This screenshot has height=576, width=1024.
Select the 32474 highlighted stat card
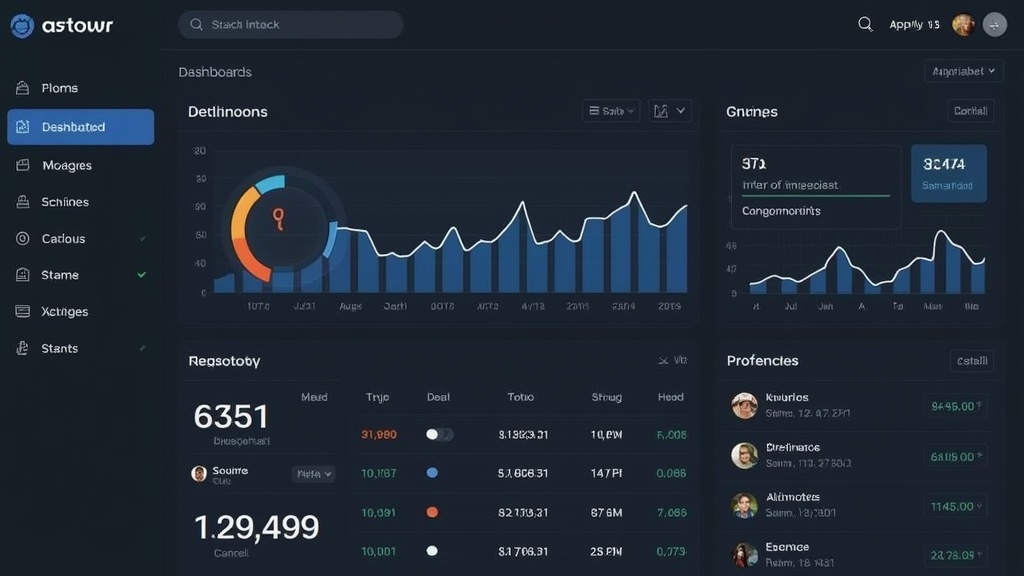pos(948,174)
